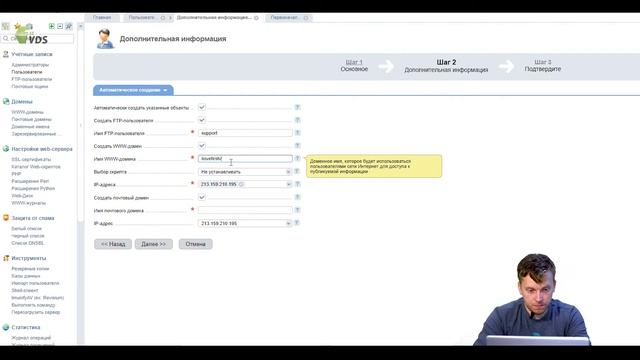Go back to Шаг 1 Основное

[354, 65]
